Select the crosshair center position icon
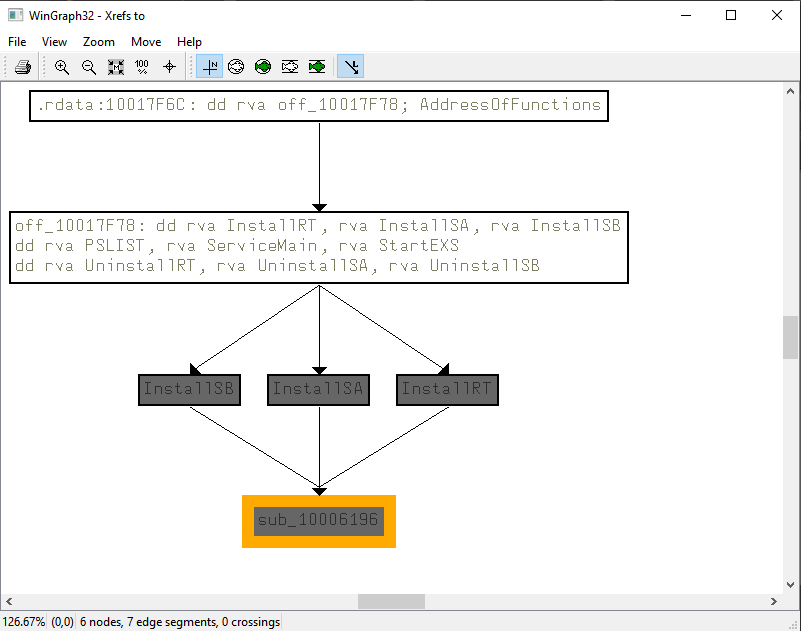The width and height of the screenshot is (801, 631). [x=169, y=67]
